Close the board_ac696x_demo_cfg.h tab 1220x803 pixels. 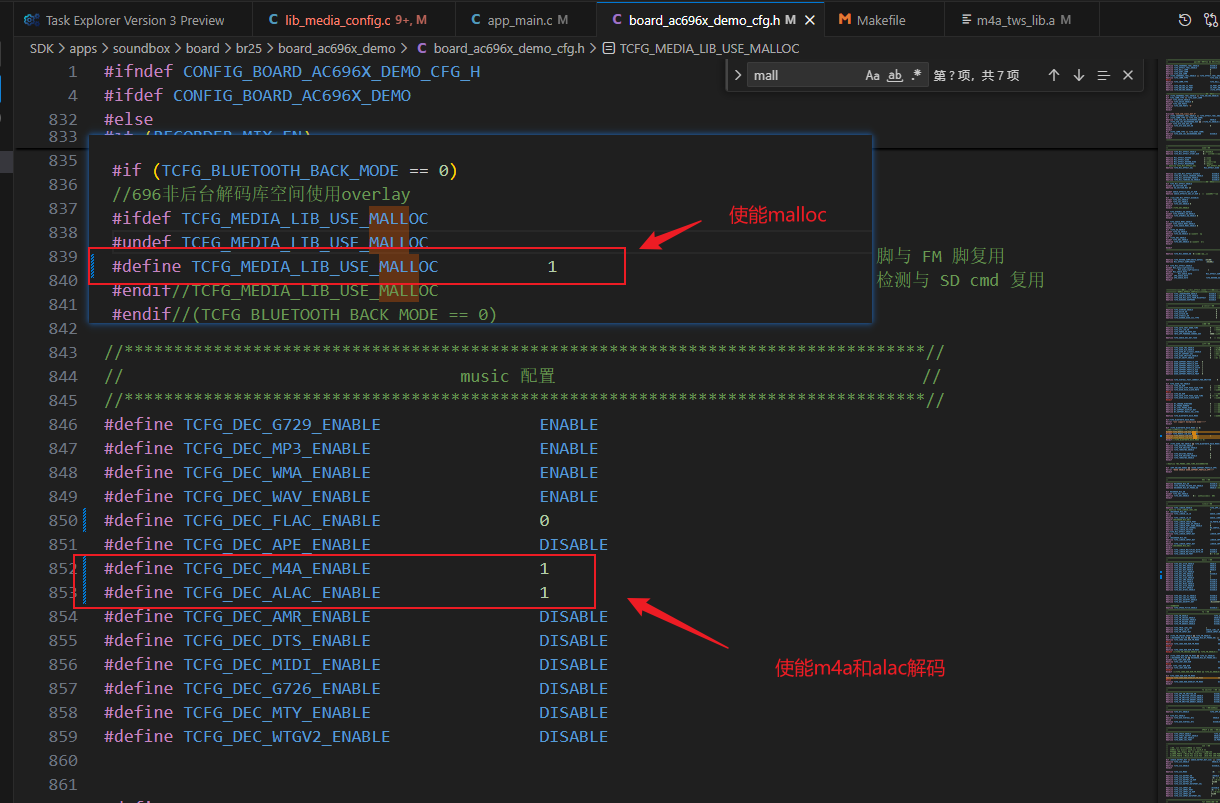point(809,20)
